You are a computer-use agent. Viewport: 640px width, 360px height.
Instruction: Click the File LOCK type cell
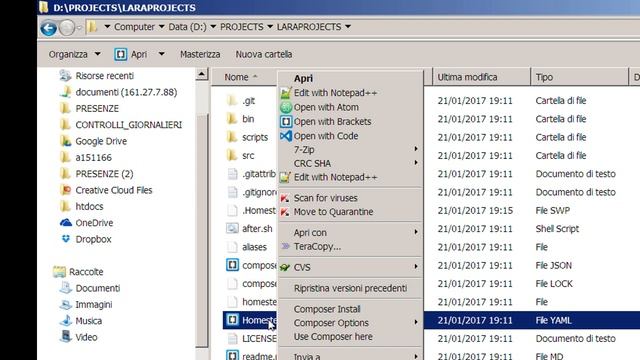554,284
